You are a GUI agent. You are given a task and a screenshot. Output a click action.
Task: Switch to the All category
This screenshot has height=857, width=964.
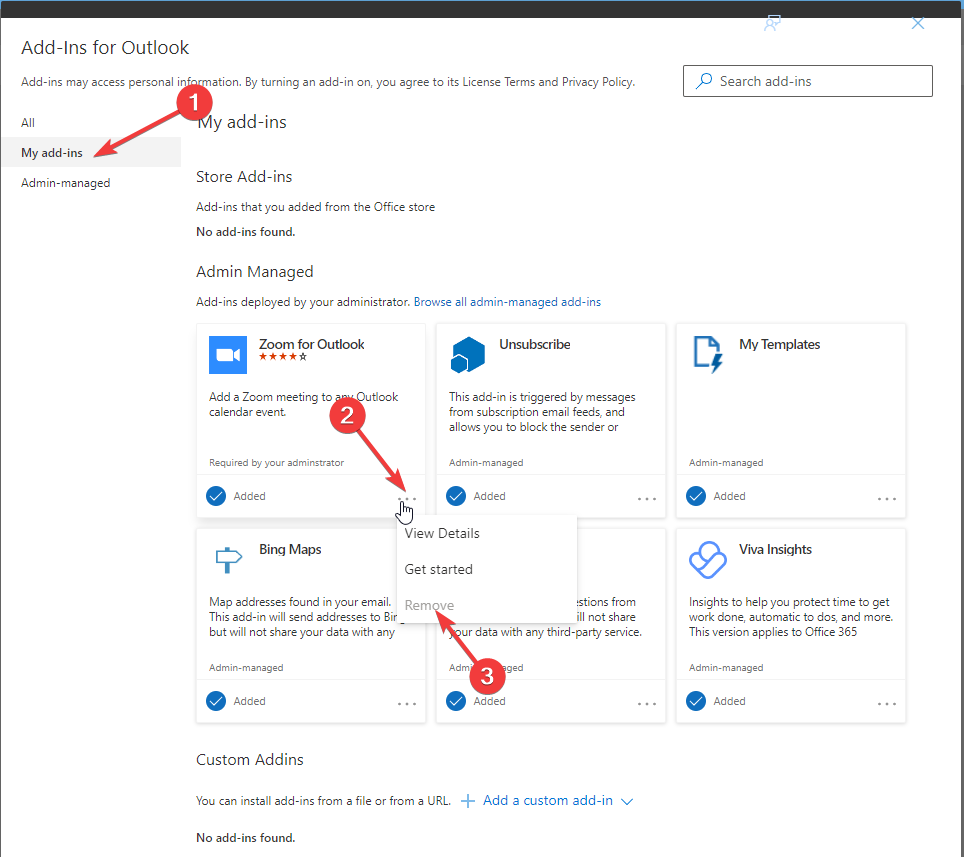(28, 122)
